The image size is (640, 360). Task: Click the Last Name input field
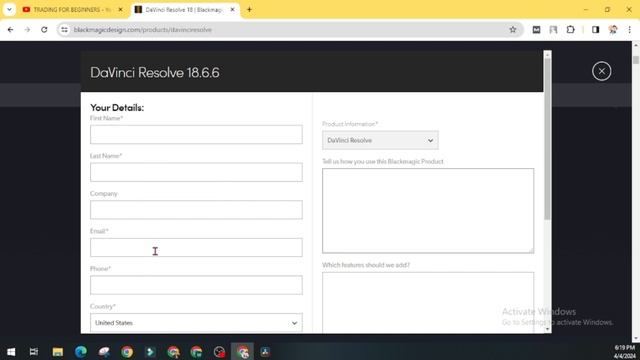pyautogui.click(x=196, y=172)
